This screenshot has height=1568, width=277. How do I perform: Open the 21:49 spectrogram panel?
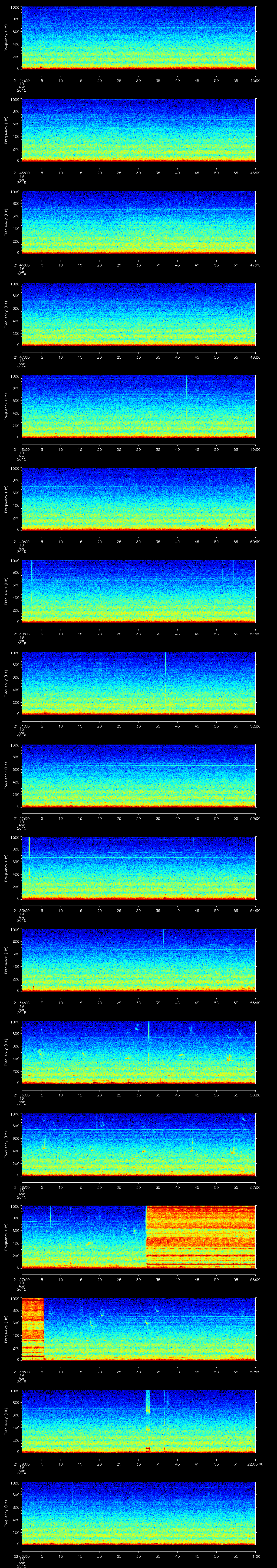[138, 499]
